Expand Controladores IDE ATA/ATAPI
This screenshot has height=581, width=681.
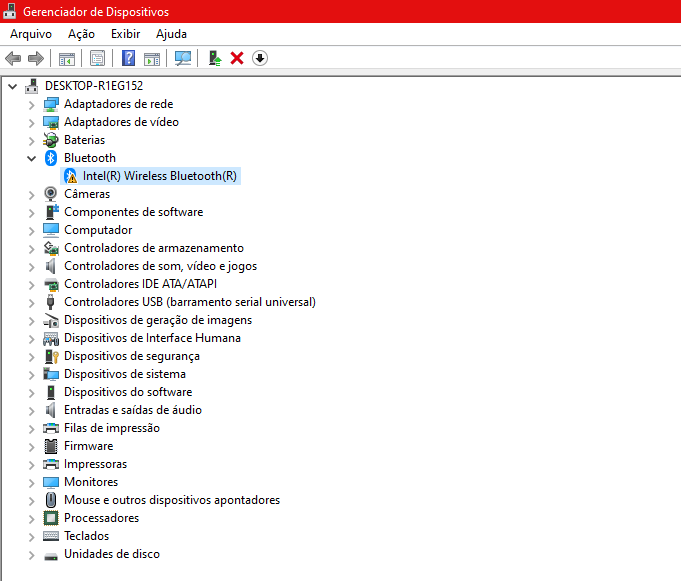tap(31, 285)
